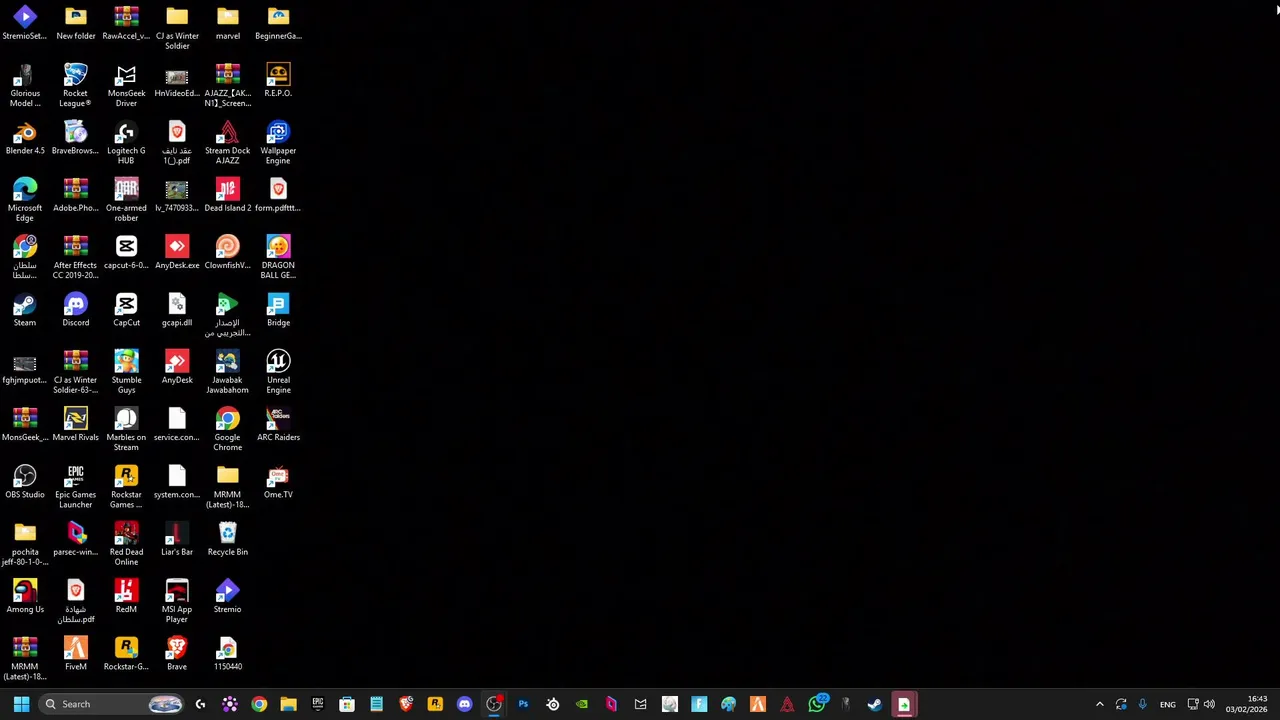This screenshot has width=1280, height=720.
Task: Select the Dead Island 2 shortcut
Action: [228, 195]
